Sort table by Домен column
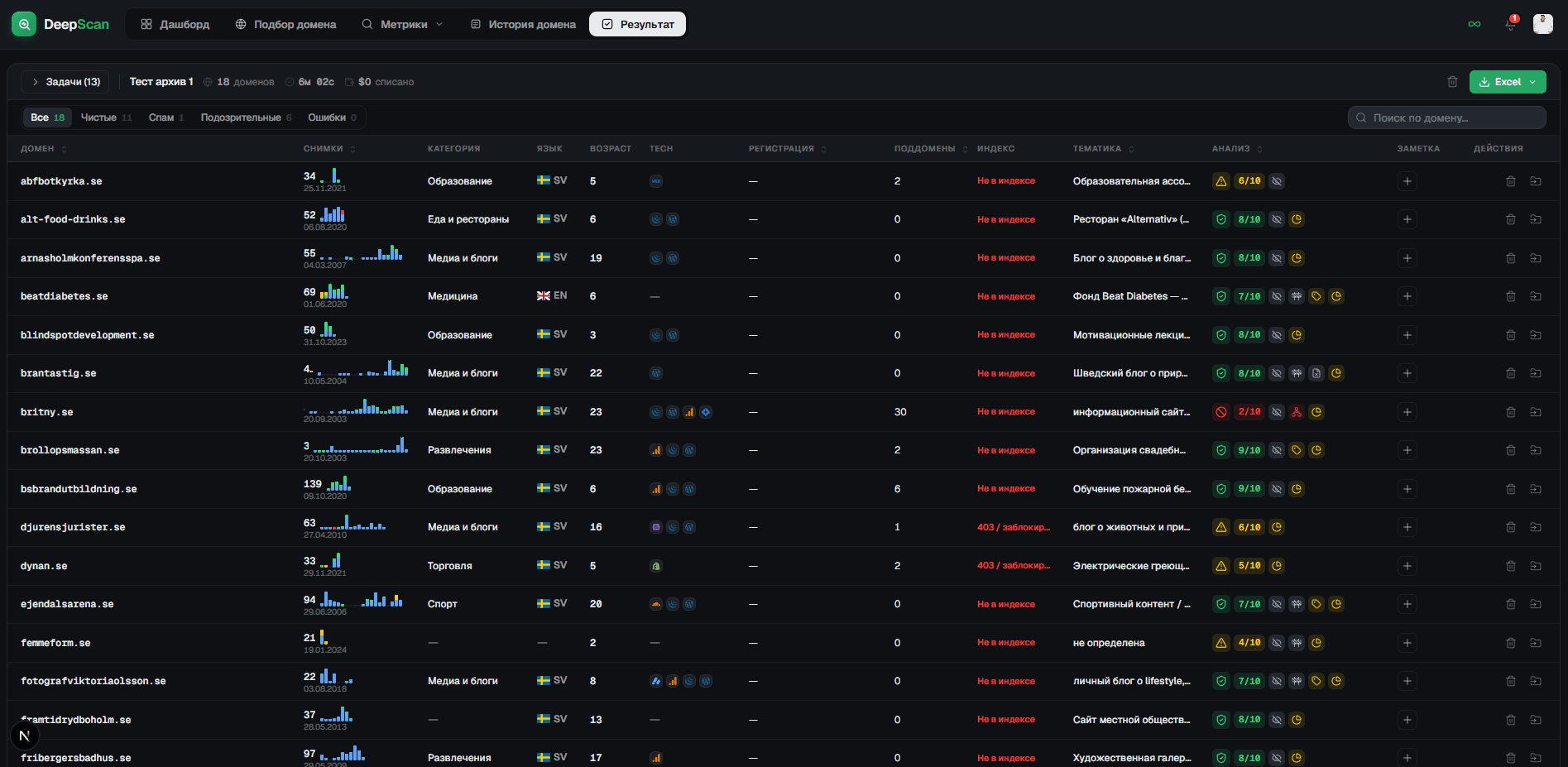Screen dimensions: 1568x767 coord(44,149)
